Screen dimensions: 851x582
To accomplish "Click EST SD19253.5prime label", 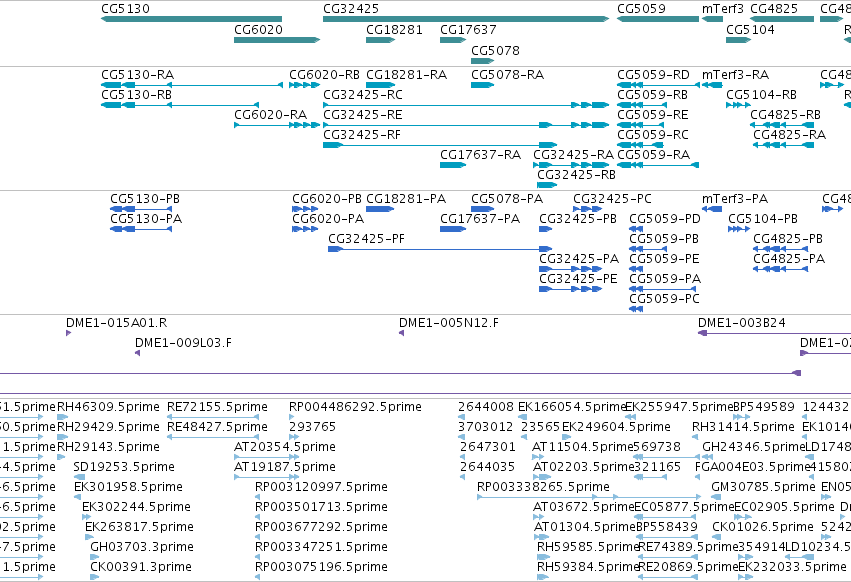I will (x=124, y=467).
